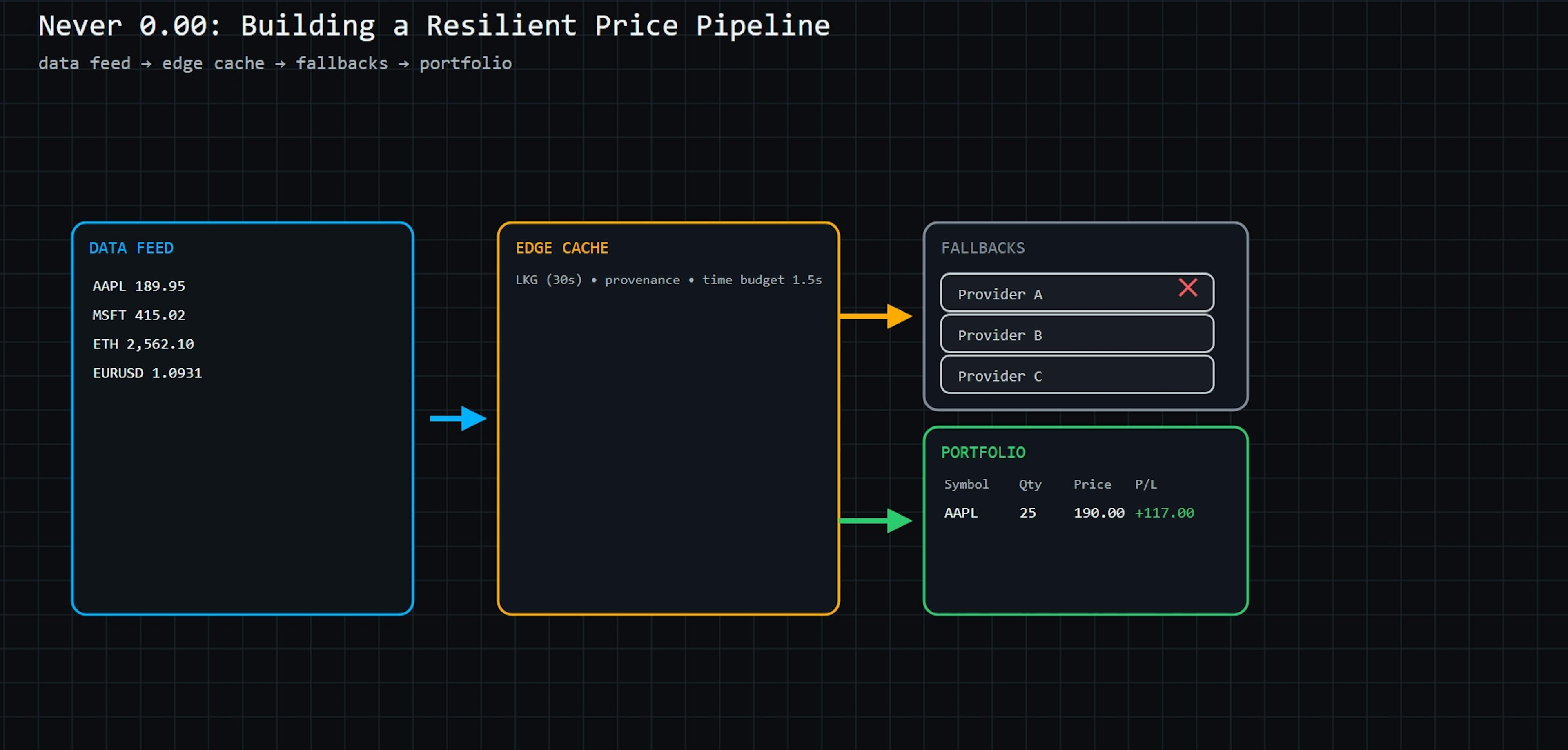
Task: Toggle Provider B availability
Action: [1076, 334]
